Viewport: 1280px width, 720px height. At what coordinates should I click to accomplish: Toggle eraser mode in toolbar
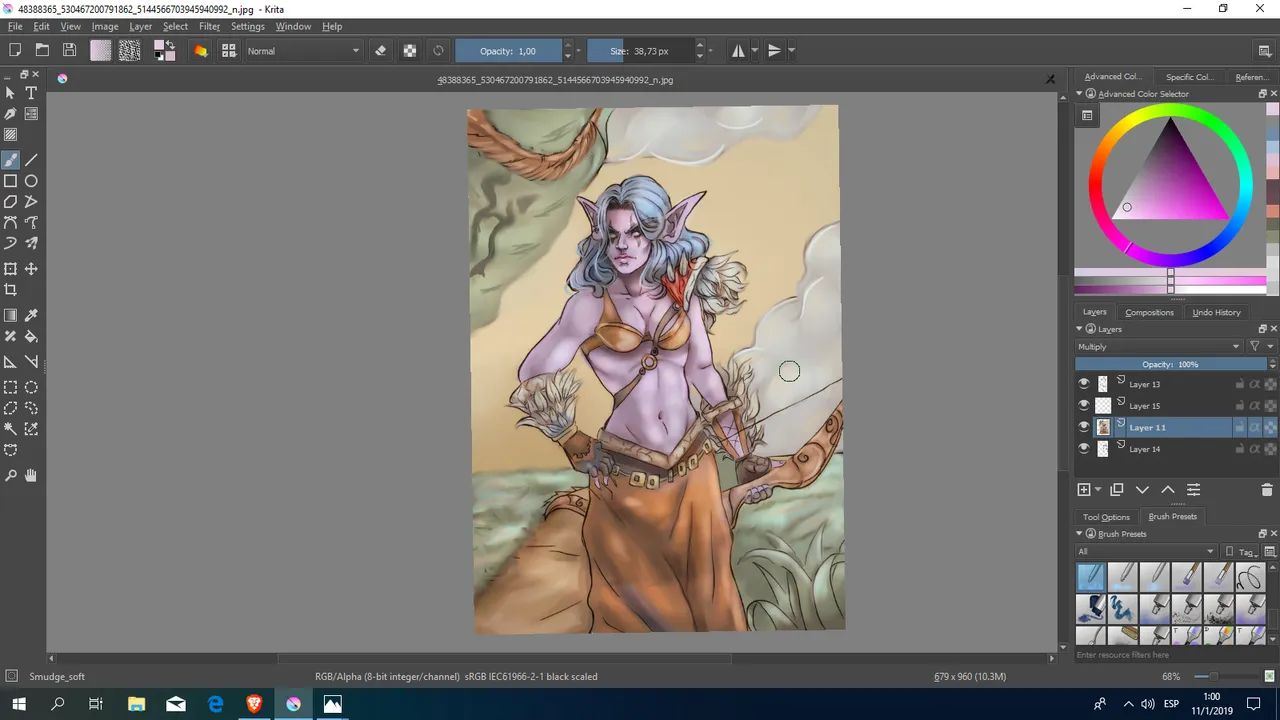(380, 51)
